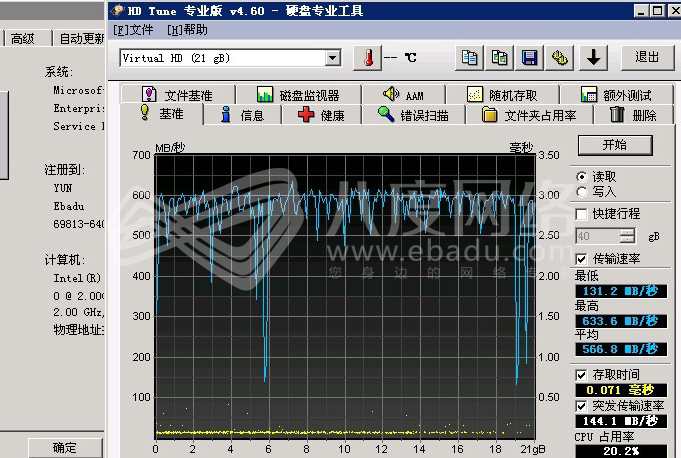Image resolution: width=681 pixels, height=458 pixels.
Task: Switch to the 错误扫描 tab label
Action: (x=424, y=115)
